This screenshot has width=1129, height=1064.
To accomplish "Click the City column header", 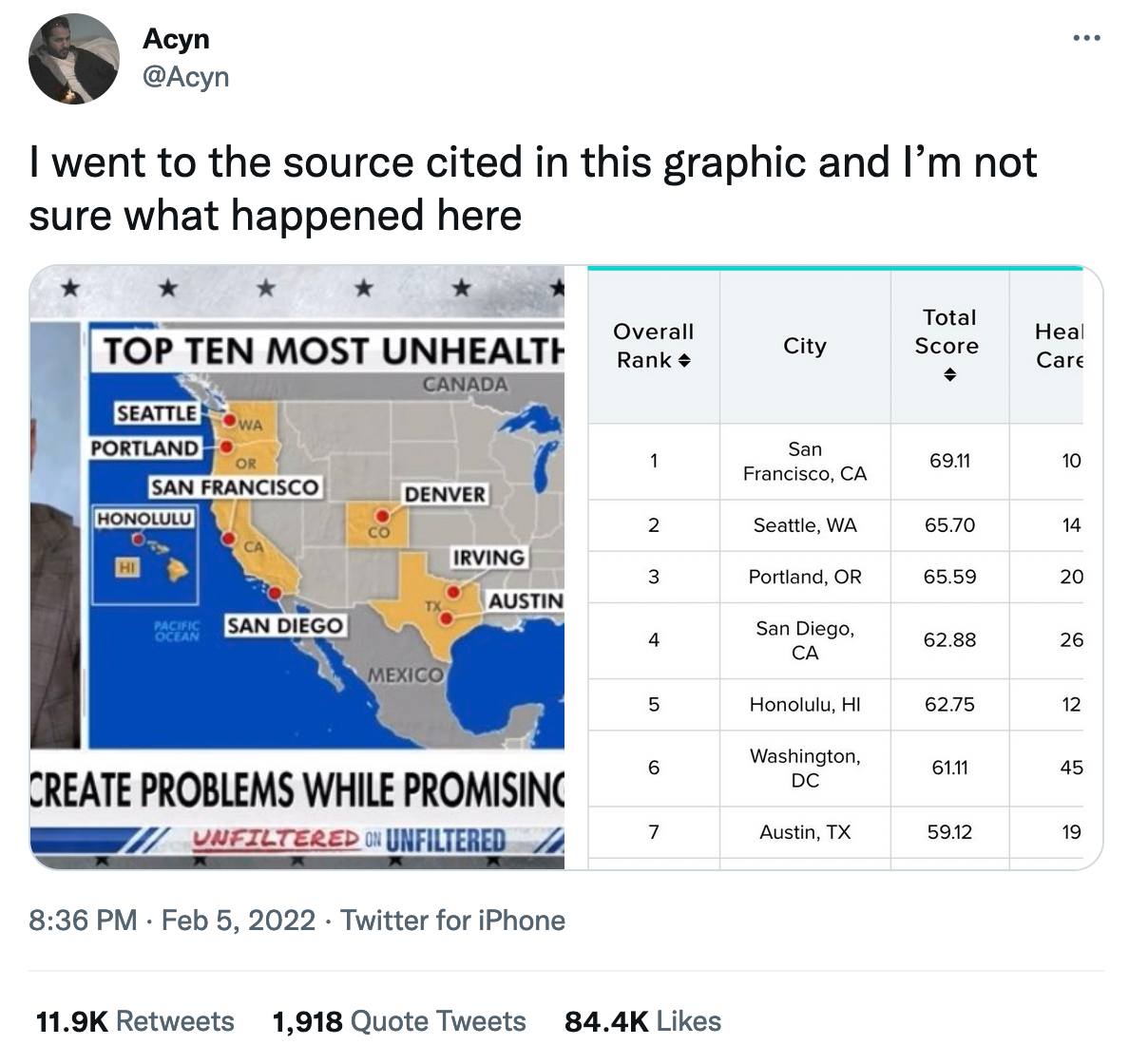I will (804, 346).
